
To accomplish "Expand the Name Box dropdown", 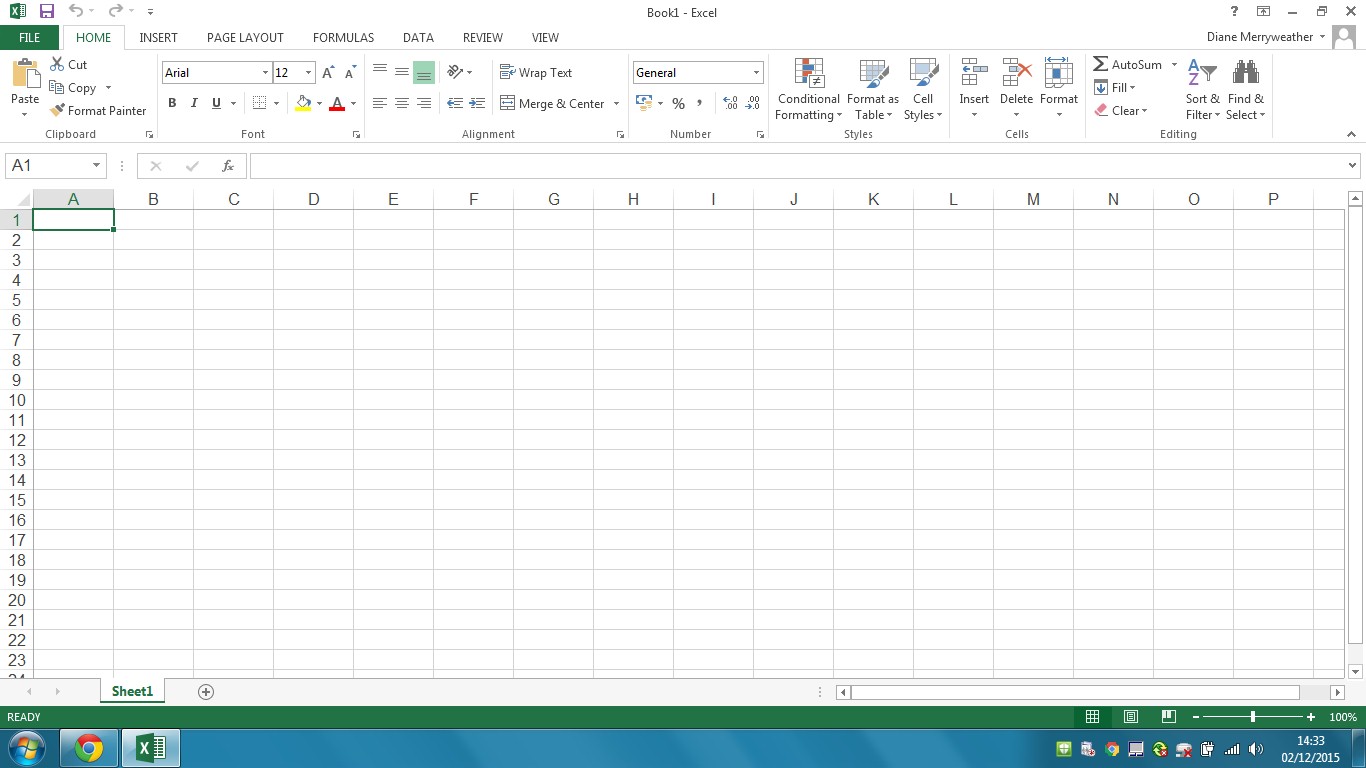I will (x=96, y=166).
